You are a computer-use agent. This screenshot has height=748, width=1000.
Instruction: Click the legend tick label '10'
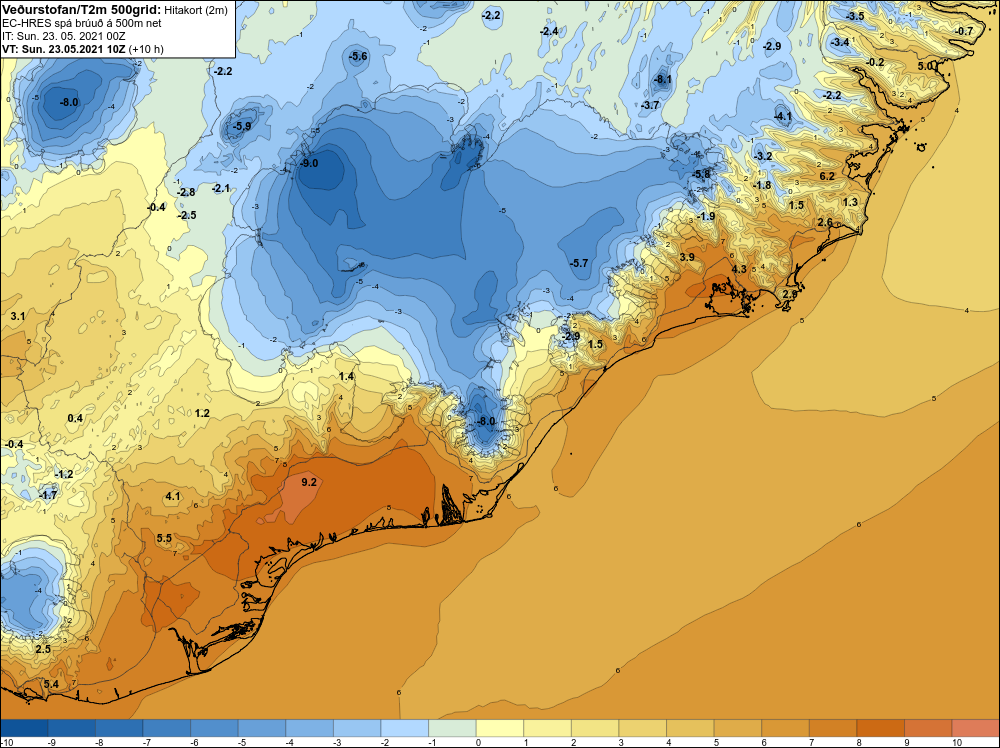957,743
